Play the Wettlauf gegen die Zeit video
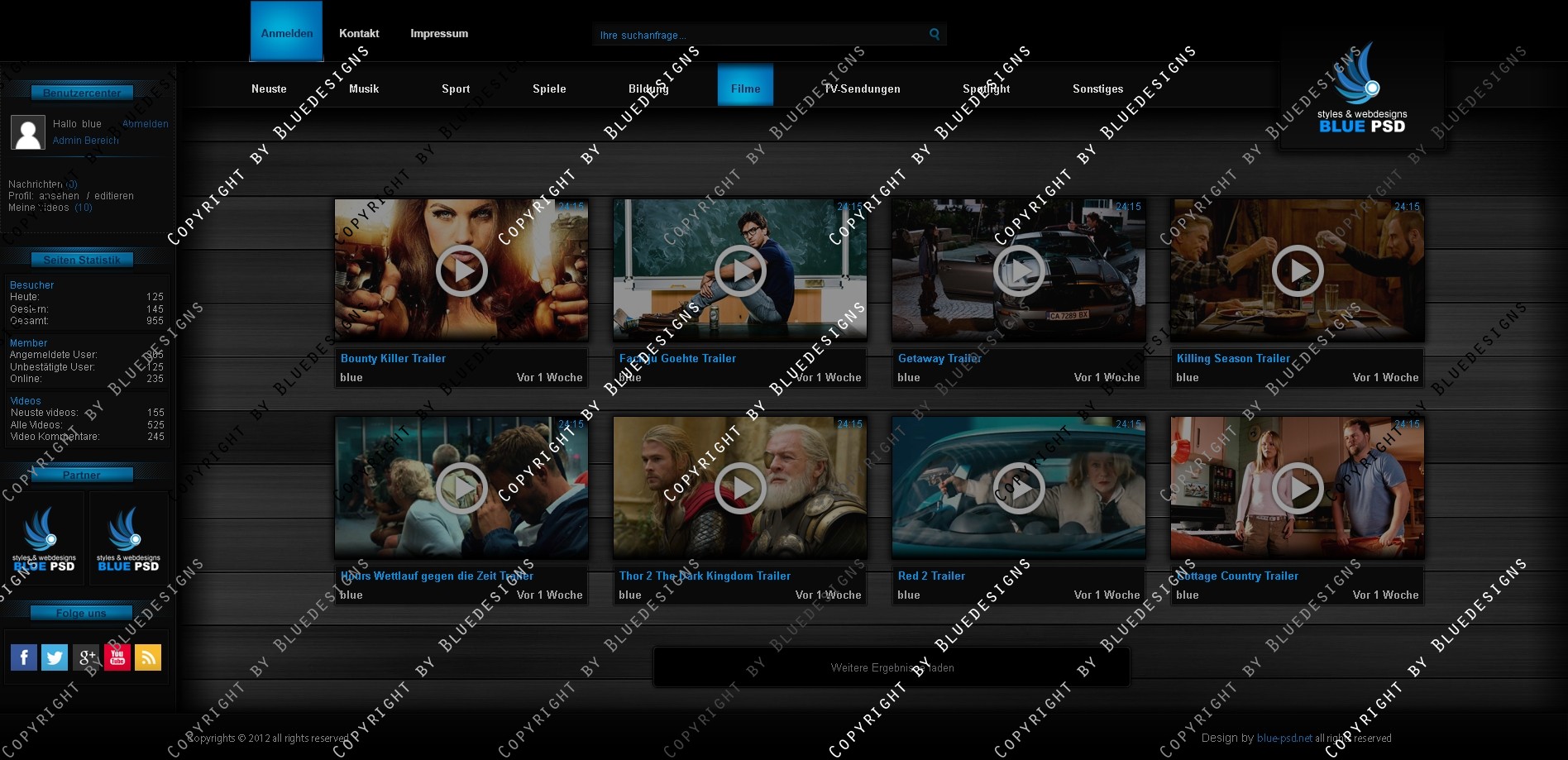1568x760 pixels. point(461,488)
